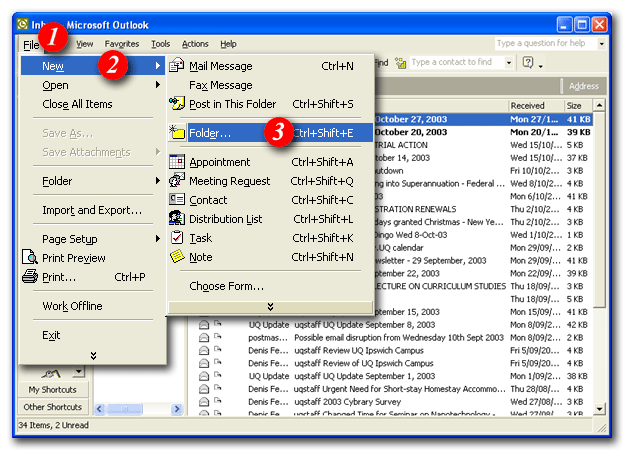Image resolution: width=625 pixels, height=451 pixels.
Task: Expand the File menu hidden items chevron
Action: [x=93, y=355]
